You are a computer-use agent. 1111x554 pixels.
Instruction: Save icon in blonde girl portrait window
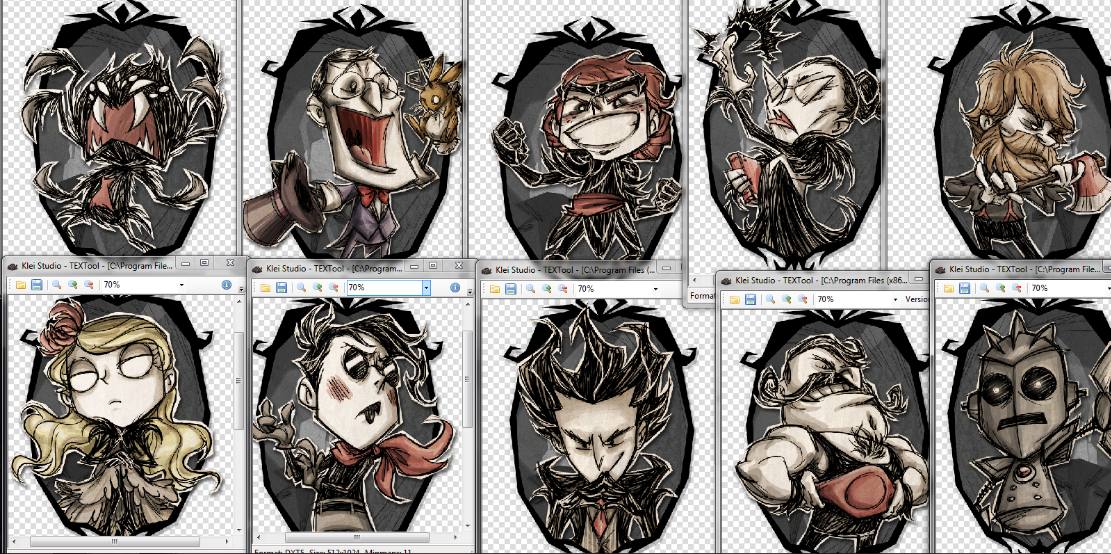coord(37,285)
